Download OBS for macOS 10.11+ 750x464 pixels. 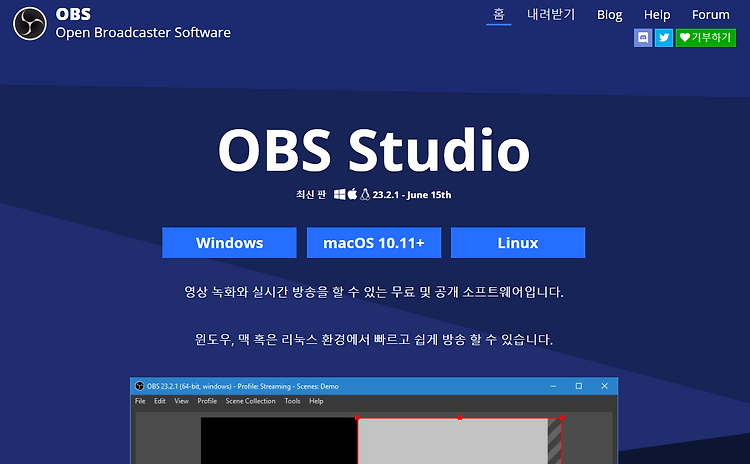click(x=374, y=243)
